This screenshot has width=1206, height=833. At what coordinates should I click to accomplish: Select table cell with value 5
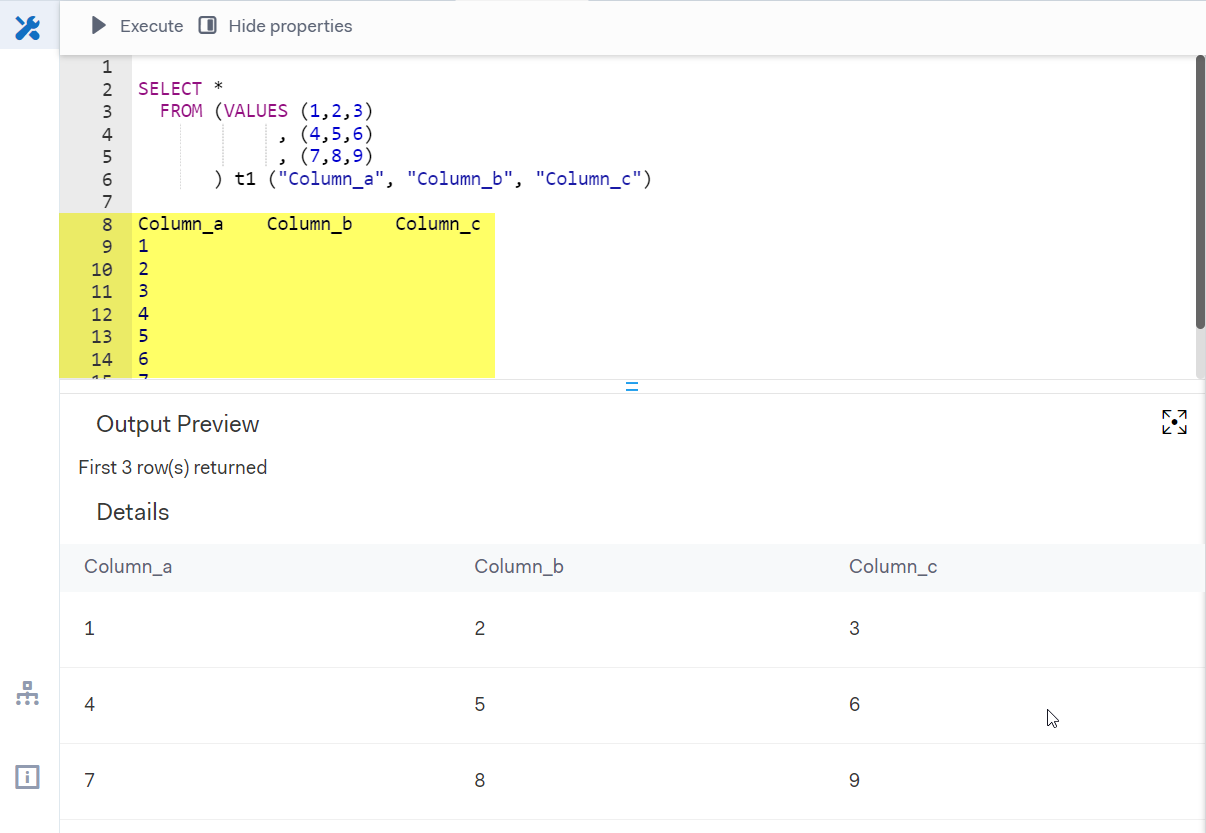(x=480, y=705)
